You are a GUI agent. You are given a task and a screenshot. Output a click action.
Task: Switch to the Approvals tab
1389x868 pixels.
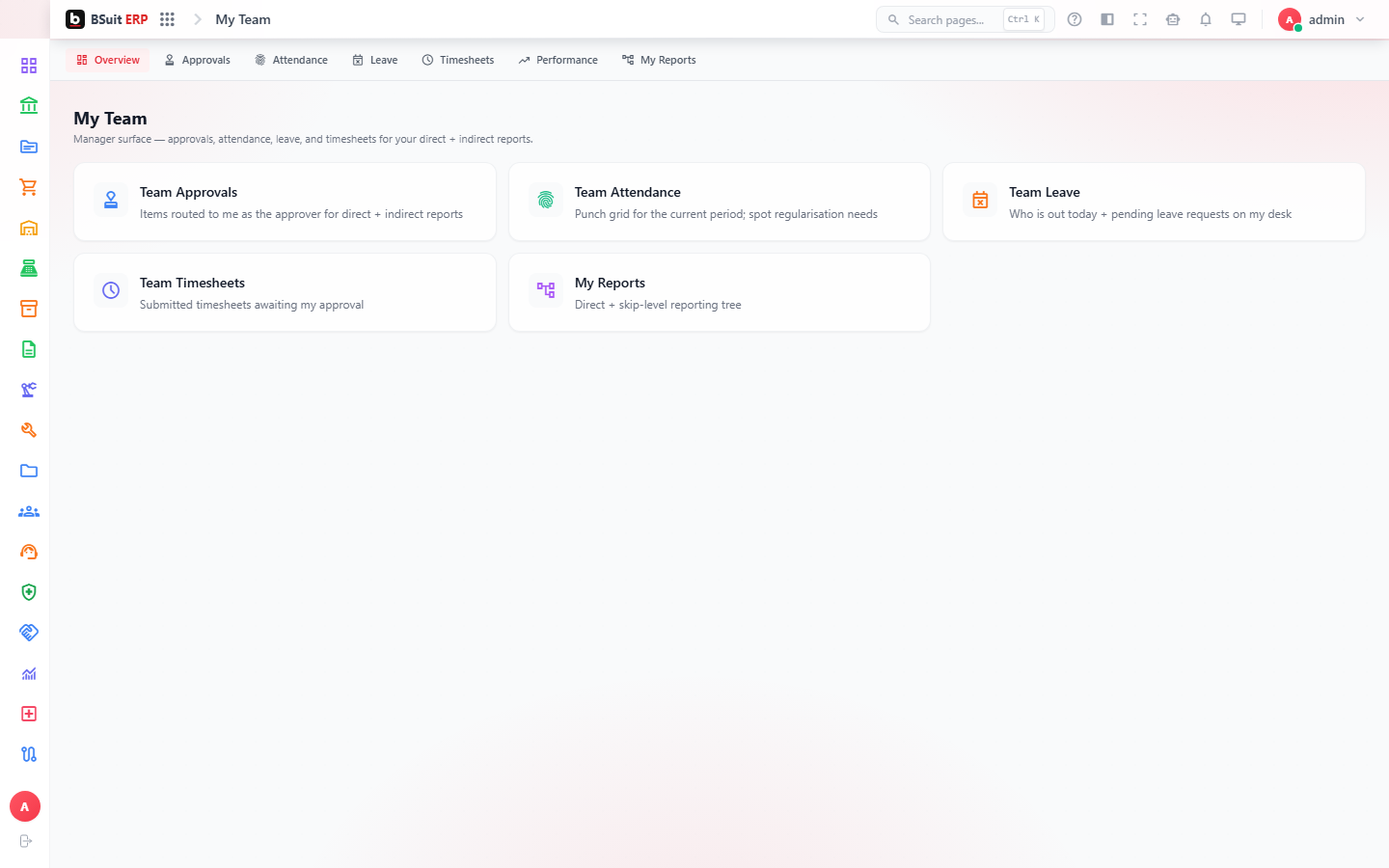pos(197,60)
